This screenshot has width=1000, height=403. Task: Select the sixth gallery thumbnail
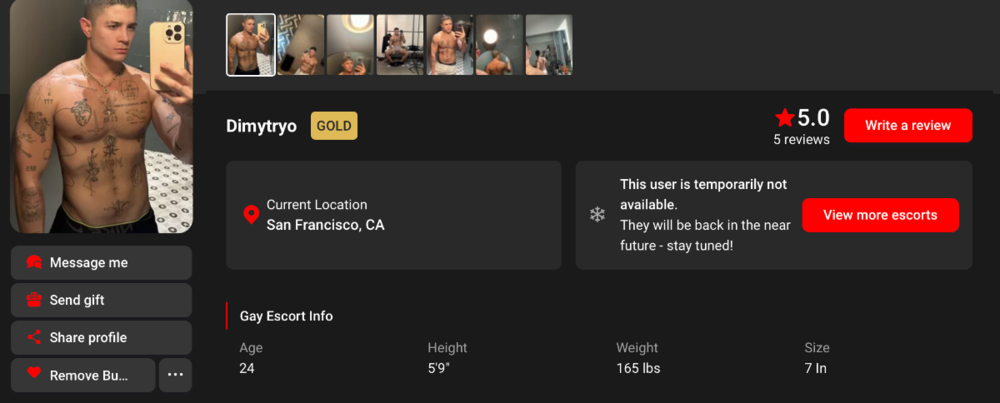pyautogui.click(x=499, y=45)
